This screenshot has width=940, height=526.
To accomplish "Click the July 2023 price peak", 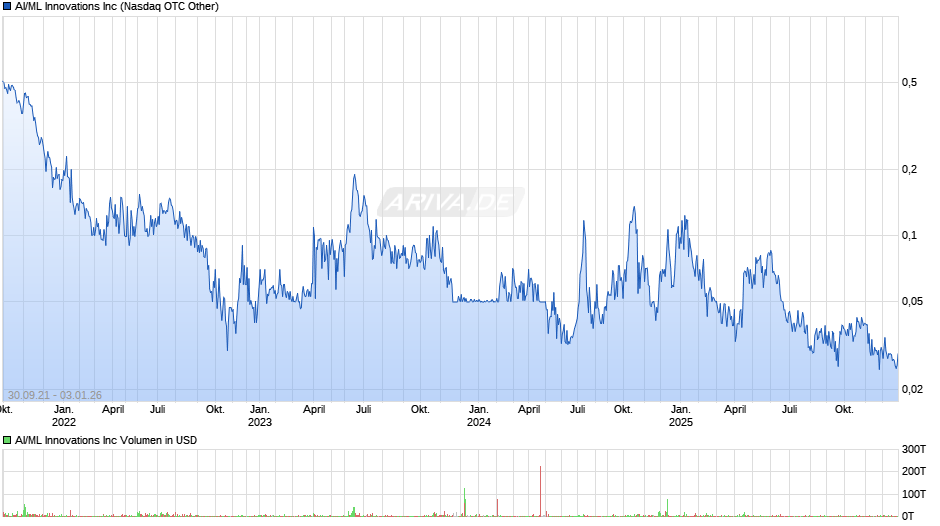I will coord(354,176).
